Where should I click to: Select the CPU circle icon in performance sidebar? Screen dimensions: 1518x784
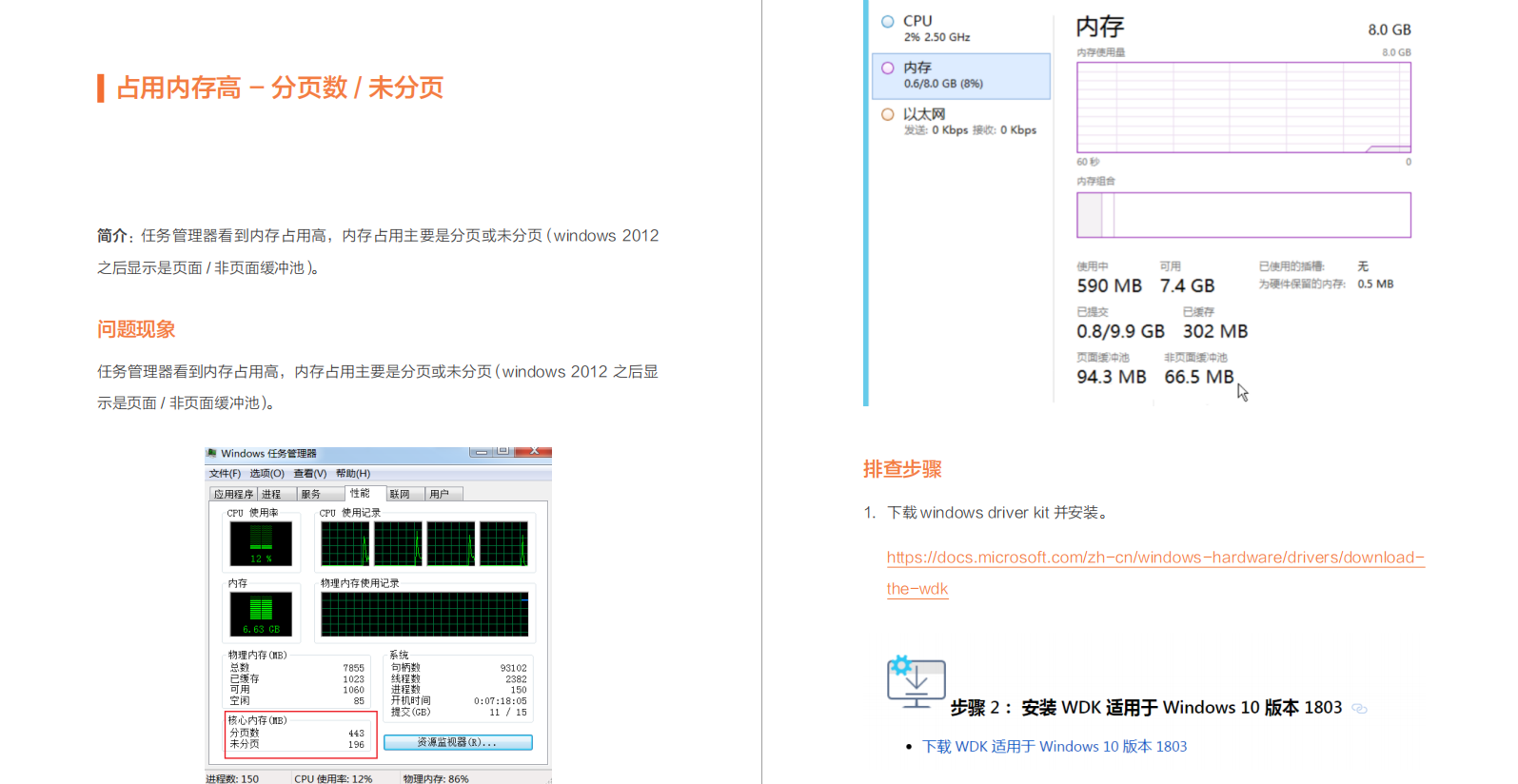point(888,21)
